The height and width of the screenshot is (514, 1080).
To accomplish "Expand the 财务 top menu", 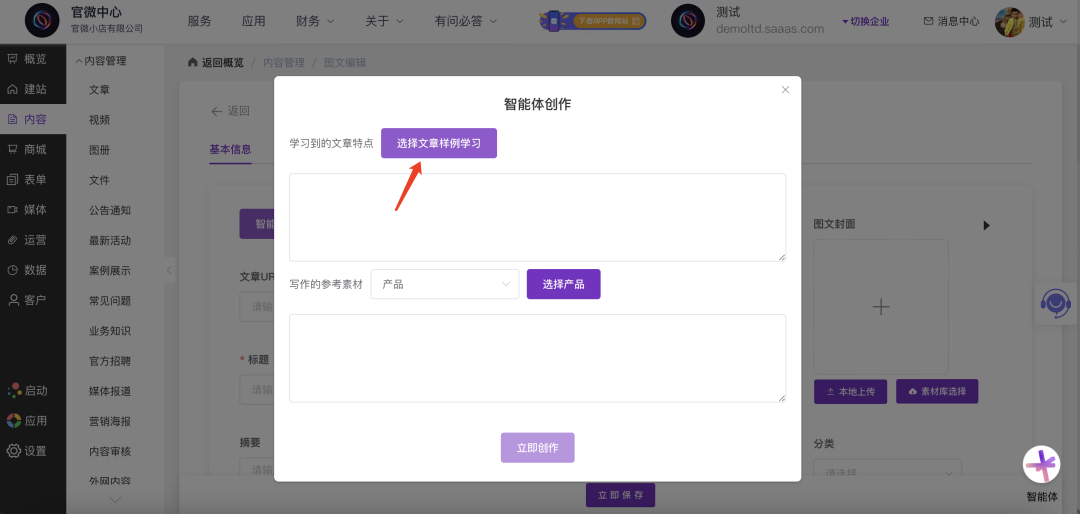I will pos(315,21).
